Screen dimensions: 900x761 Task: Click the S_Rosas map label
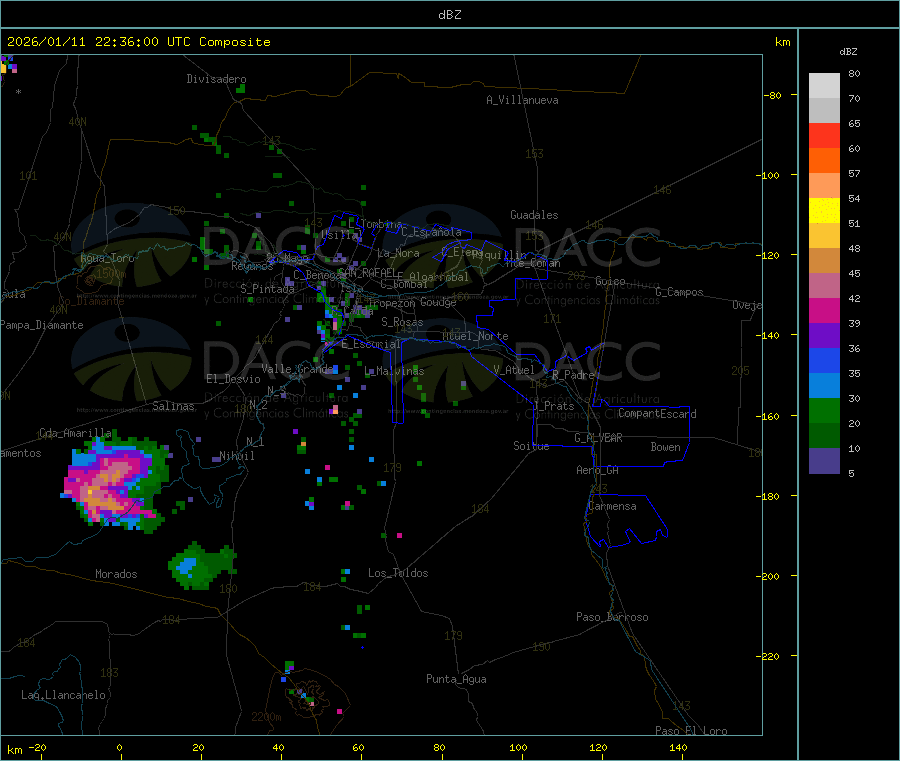point(402,322)
